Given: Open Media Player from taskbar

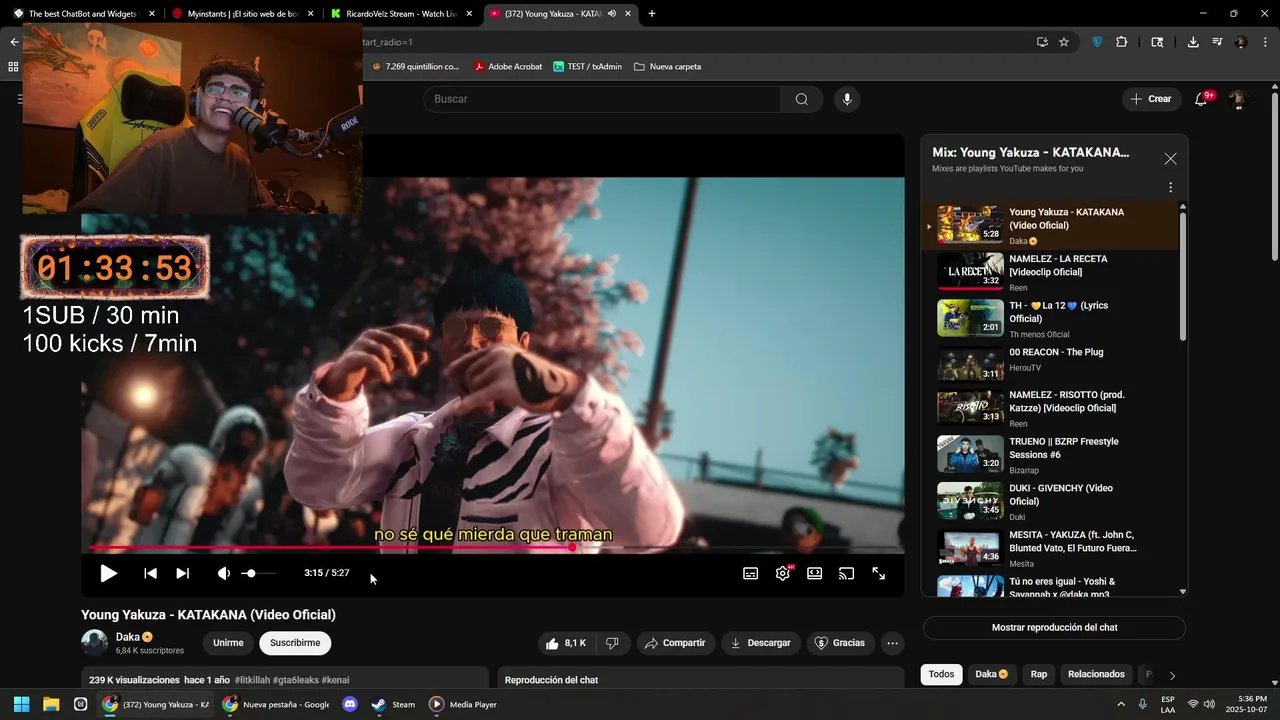Looking at the screenshot, I should coord(463,704).
